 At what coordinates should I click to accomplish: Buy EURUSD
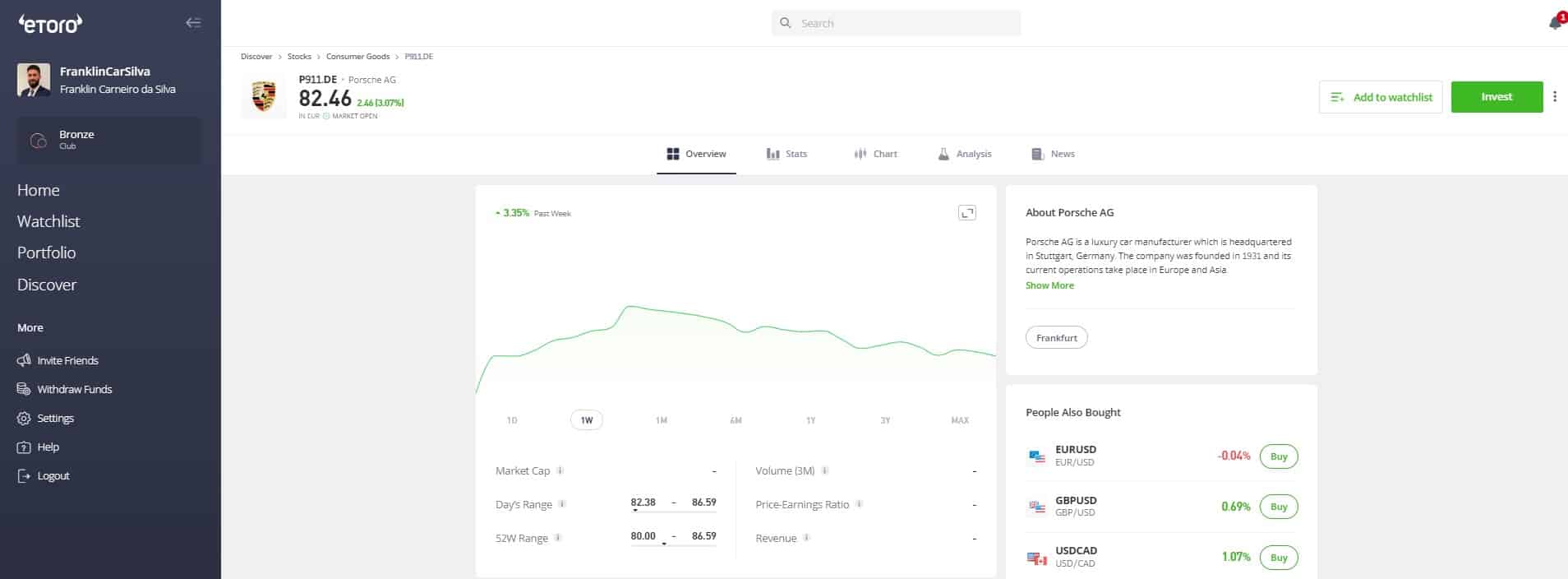1279,456
